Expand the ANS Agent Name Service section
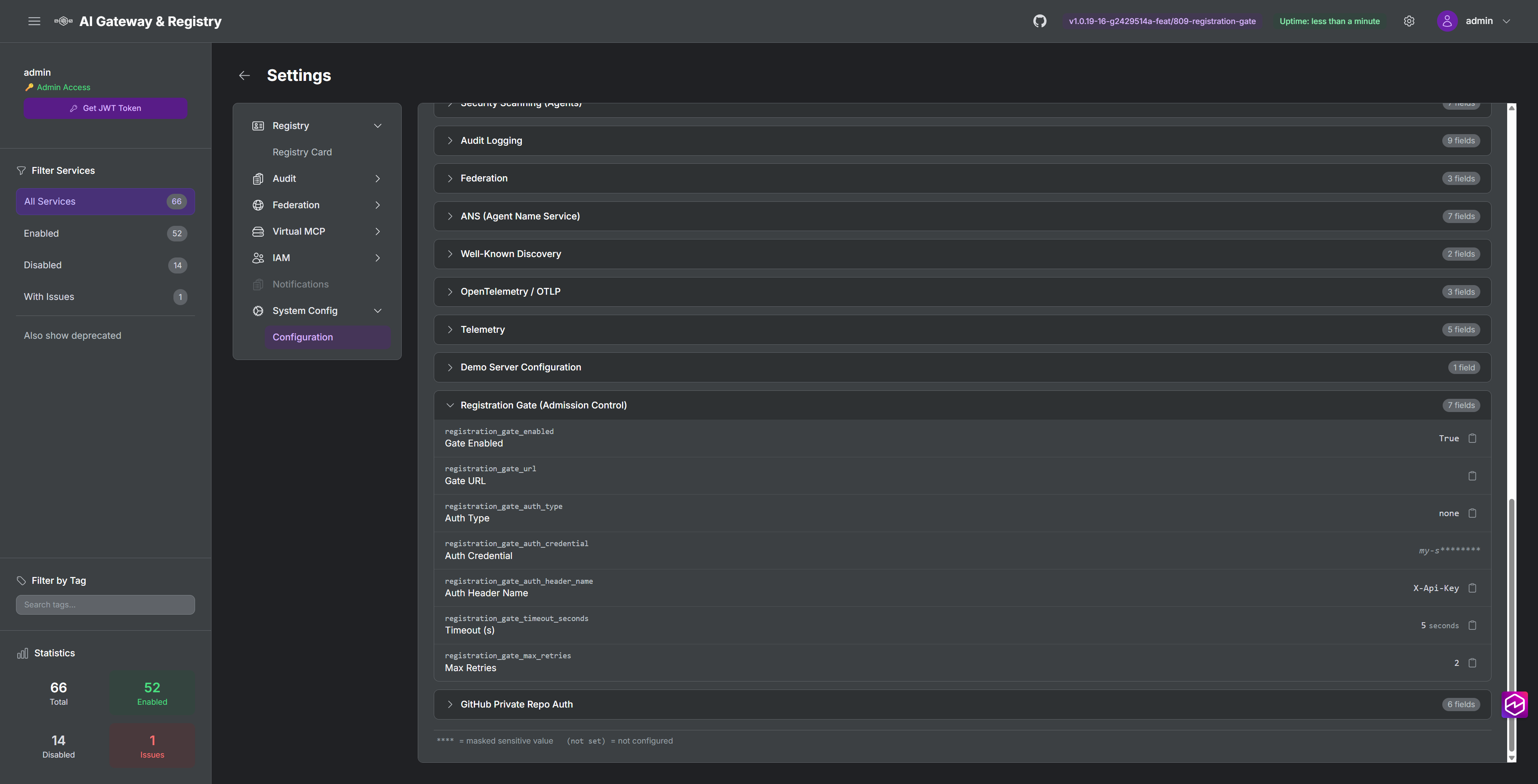Viewport: 1538px width, 784px height. [x=962, y=216]
